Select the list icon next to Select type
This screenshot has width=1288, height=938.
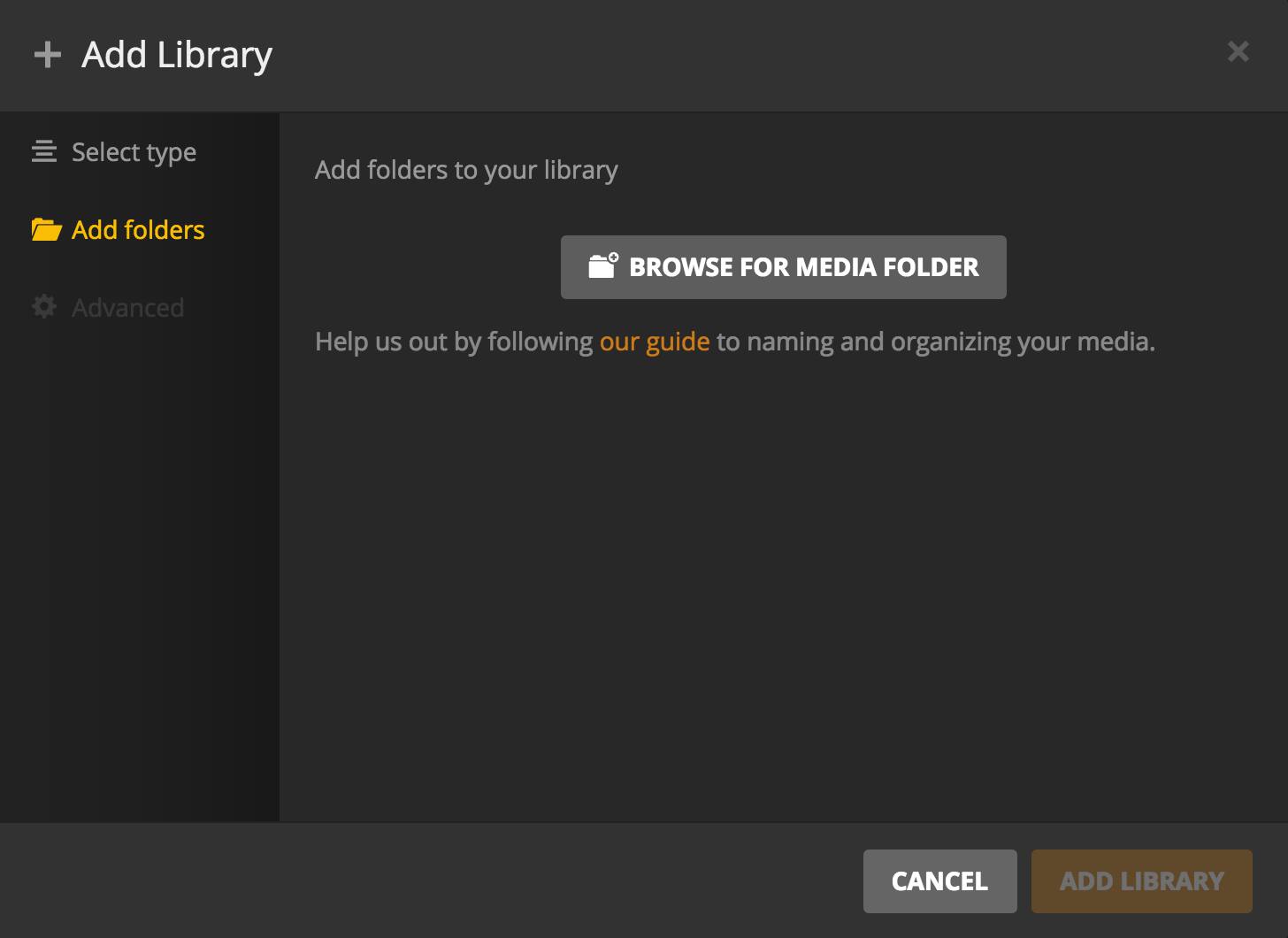click(x=43, y=151)
